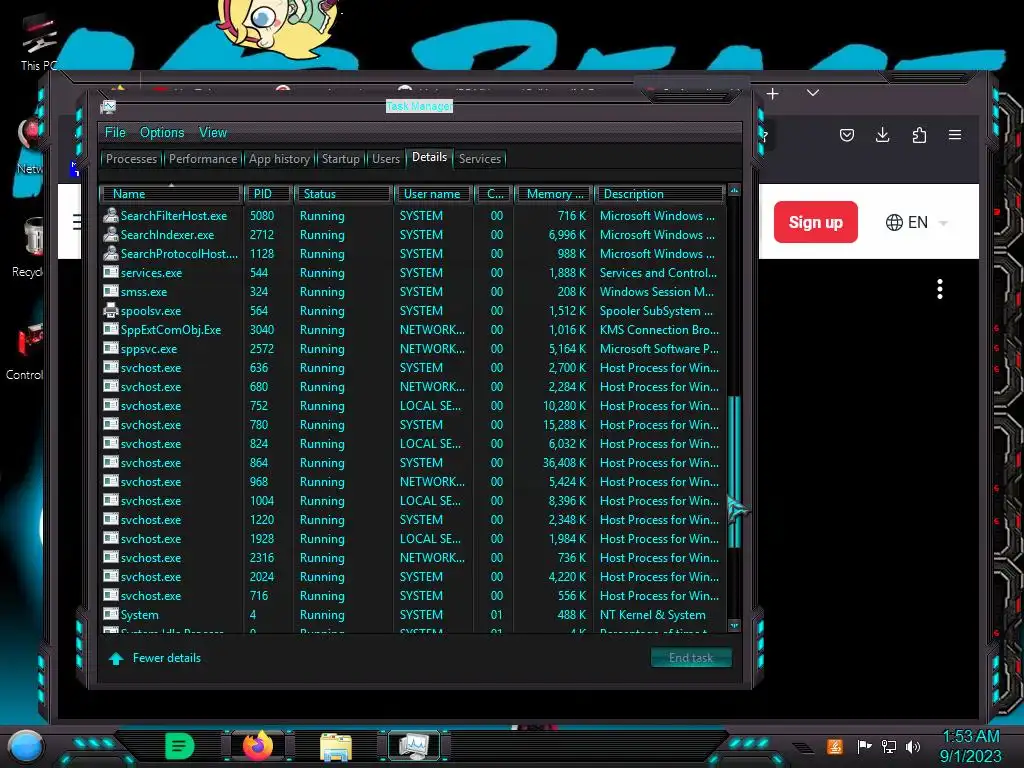Switch to the Performance tab

point(203,159)
